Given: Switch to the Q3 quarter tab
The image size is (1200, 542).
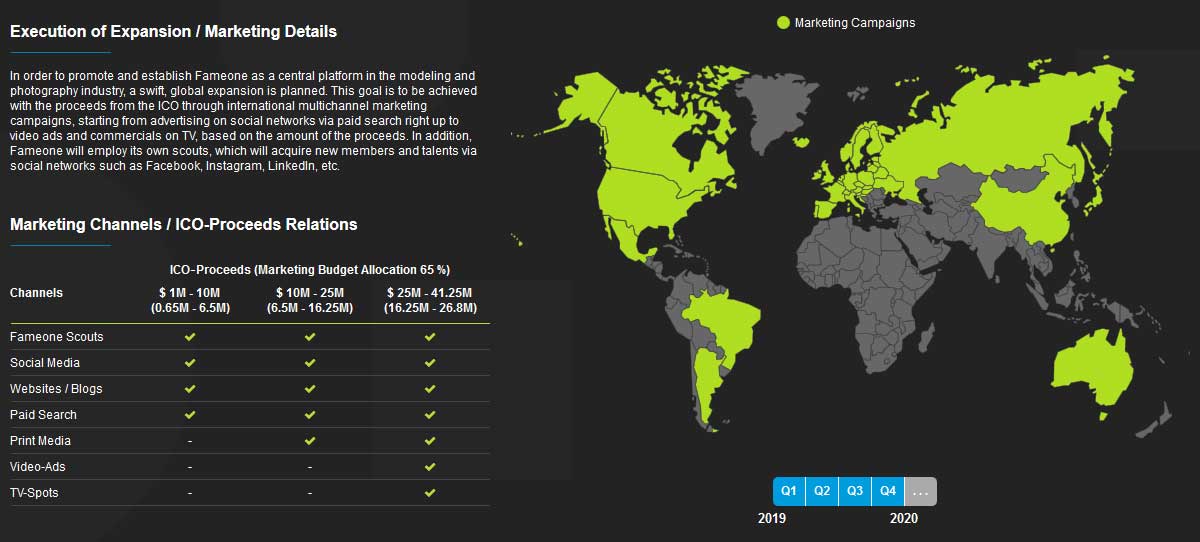Looking at the screenshot, I should [855, 491].
